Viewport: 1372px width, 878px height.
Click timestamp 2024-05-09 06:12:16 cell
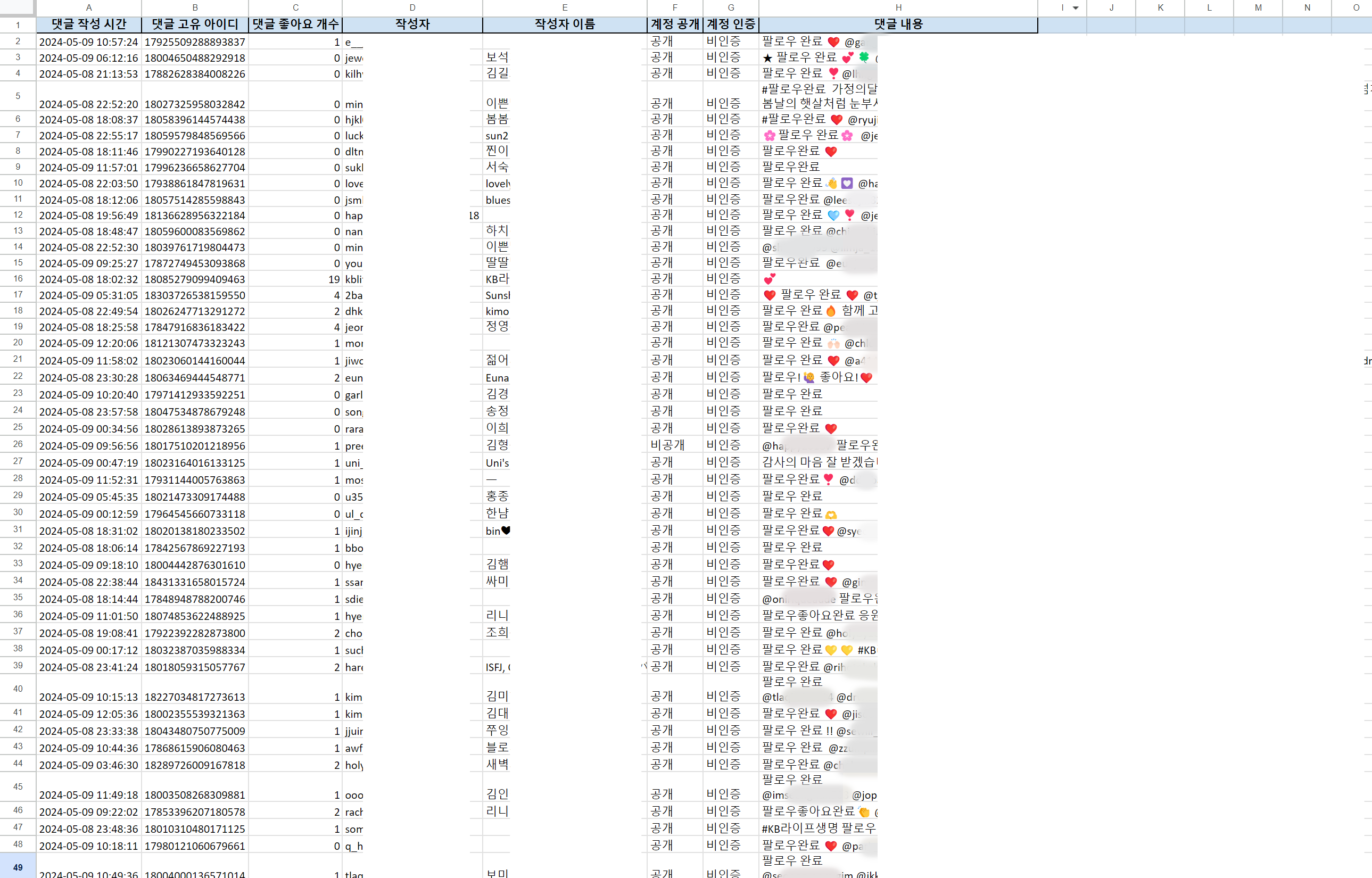pyautogui.click(x=88, y=58)
